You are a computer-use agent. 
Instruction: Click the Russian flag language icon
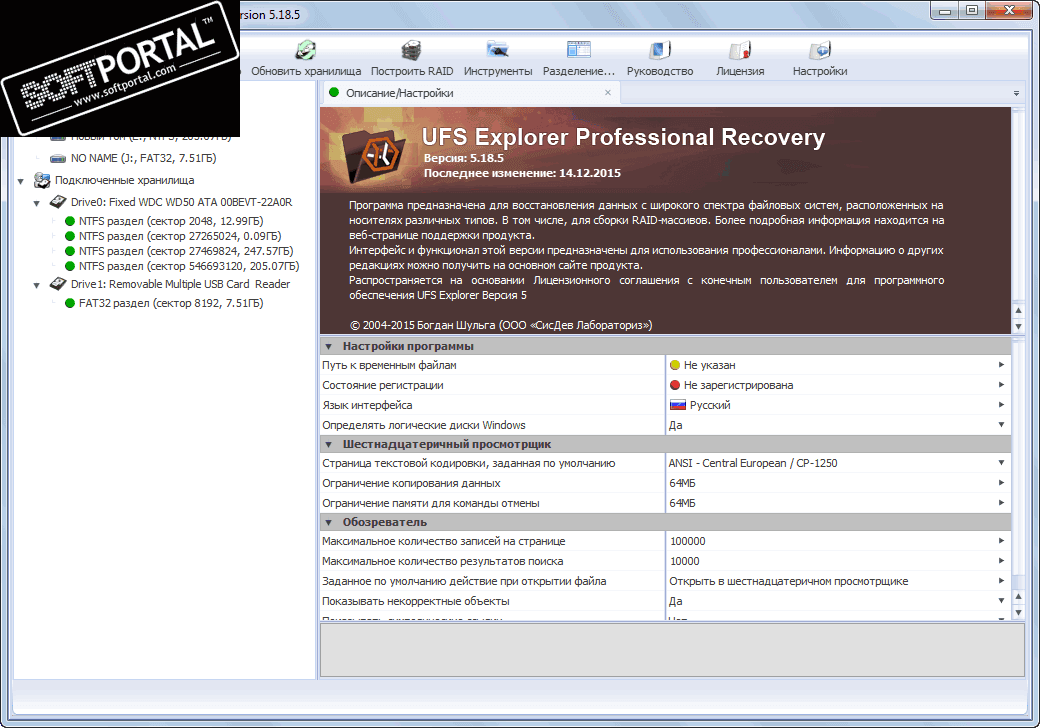[x=678, y=405]
